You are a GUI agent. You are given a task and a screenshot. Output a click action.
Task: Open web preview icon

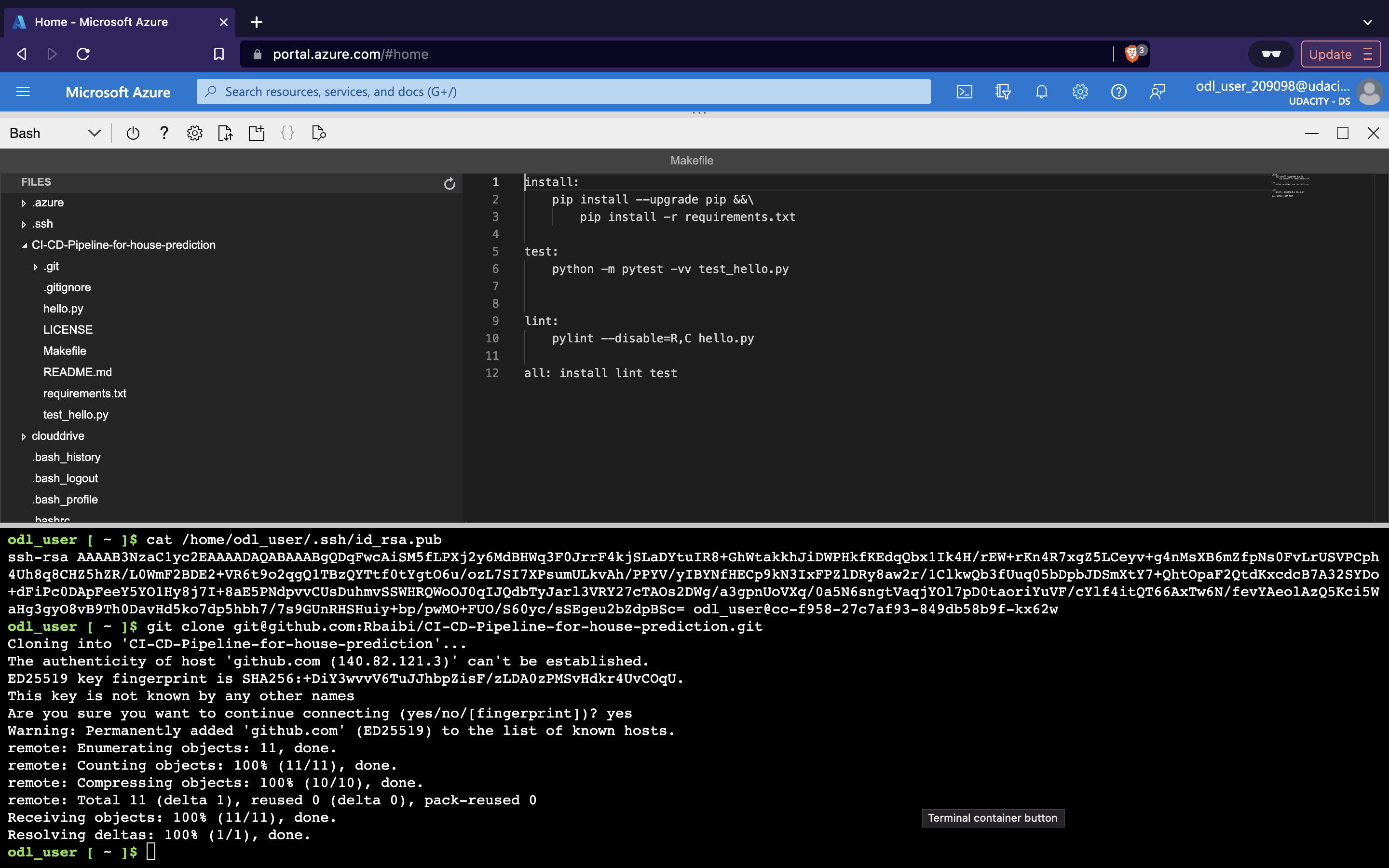pyautogui.click(x=318, y=133)
